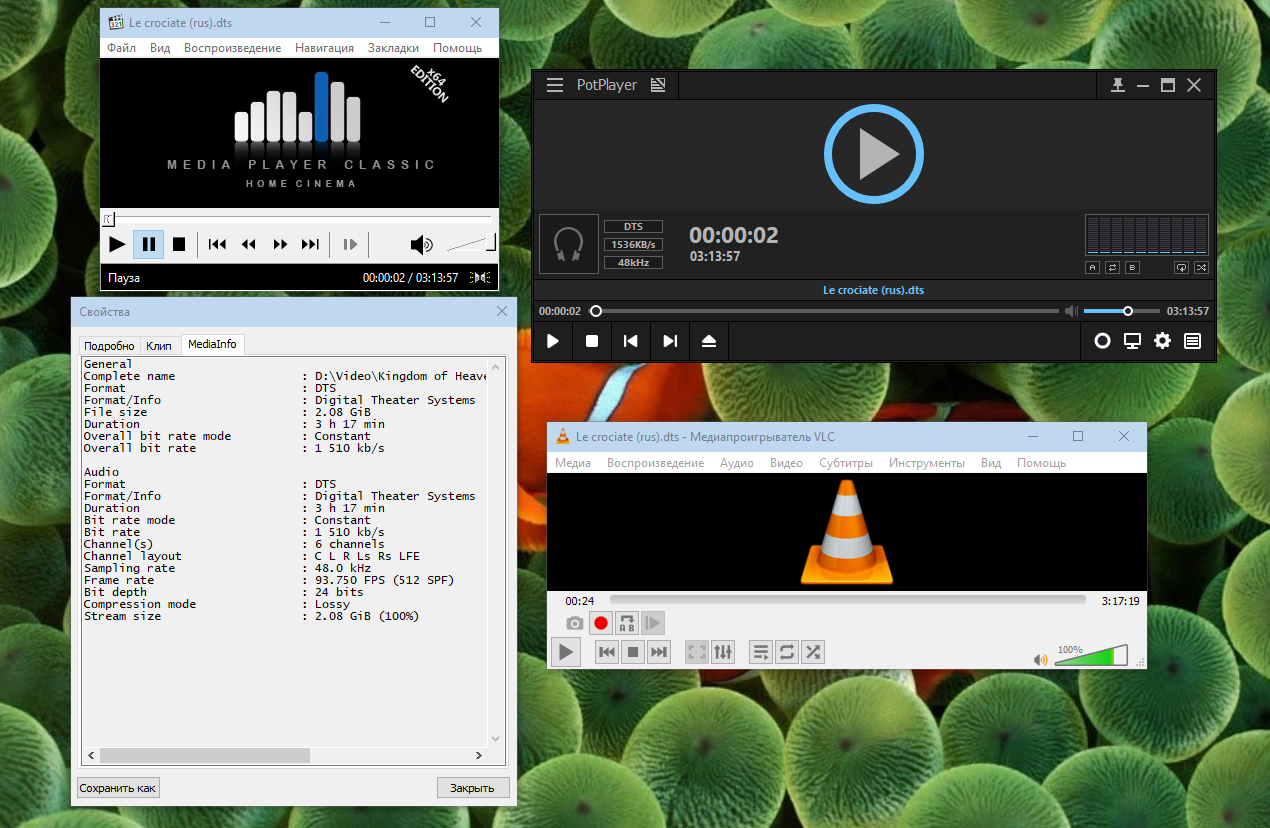This screenshot has height=828, width=1270.
Task: Step one frame forward in Media Player Classic
Action: [x=350, y=244]
